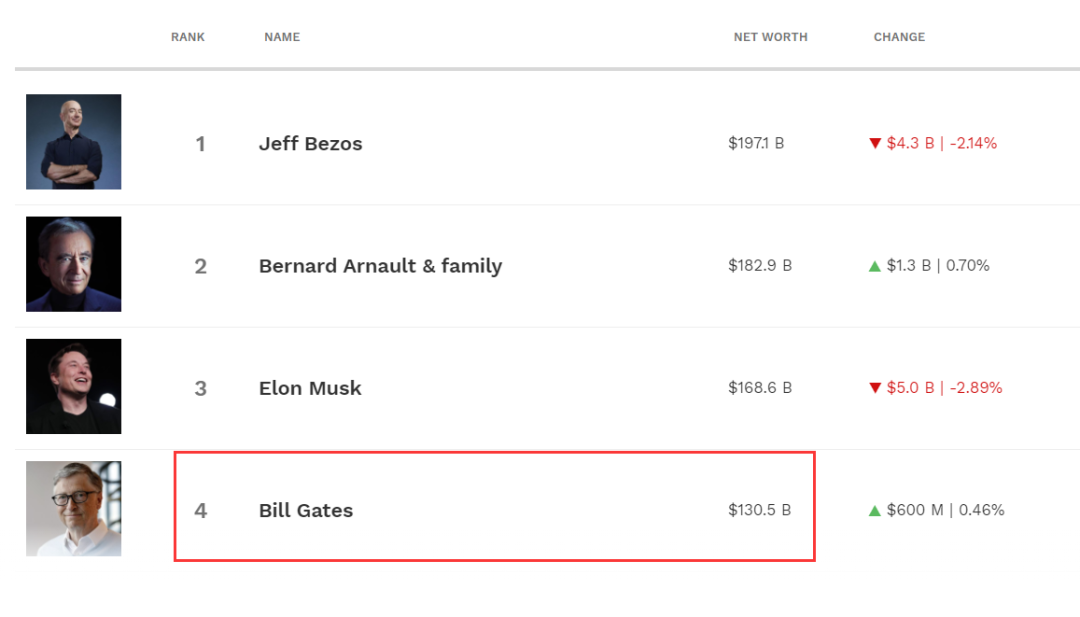The image size is (1080, 617).
Task: Select Bill Gates's $130.5 B net worth
Action: 760,510
